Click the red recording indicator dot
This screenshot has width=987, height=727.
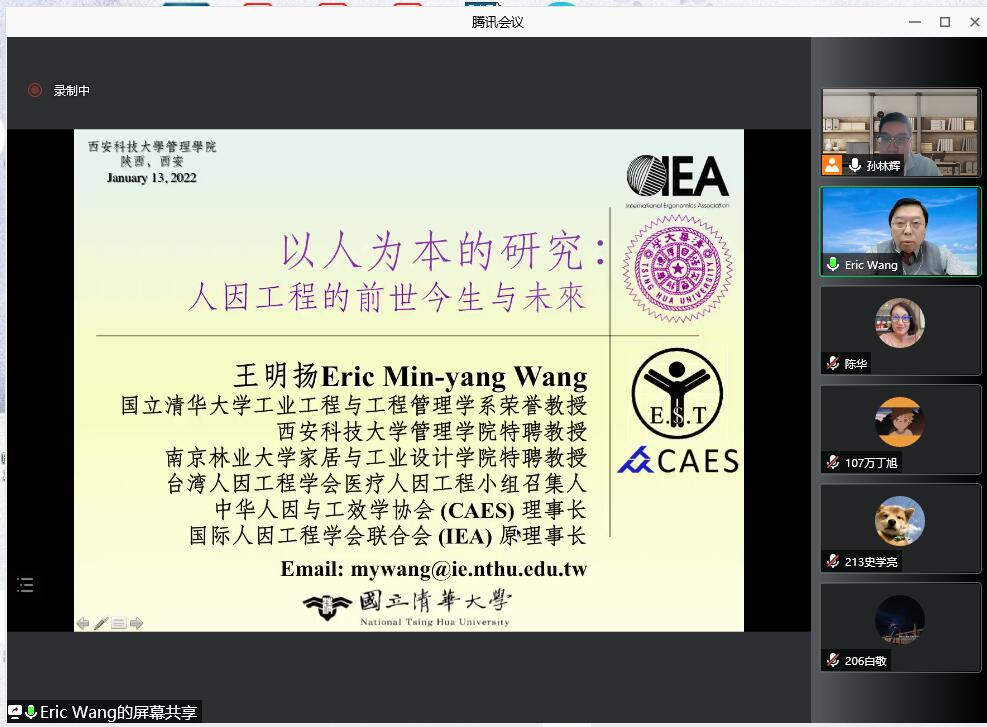[x=35, y=90]
